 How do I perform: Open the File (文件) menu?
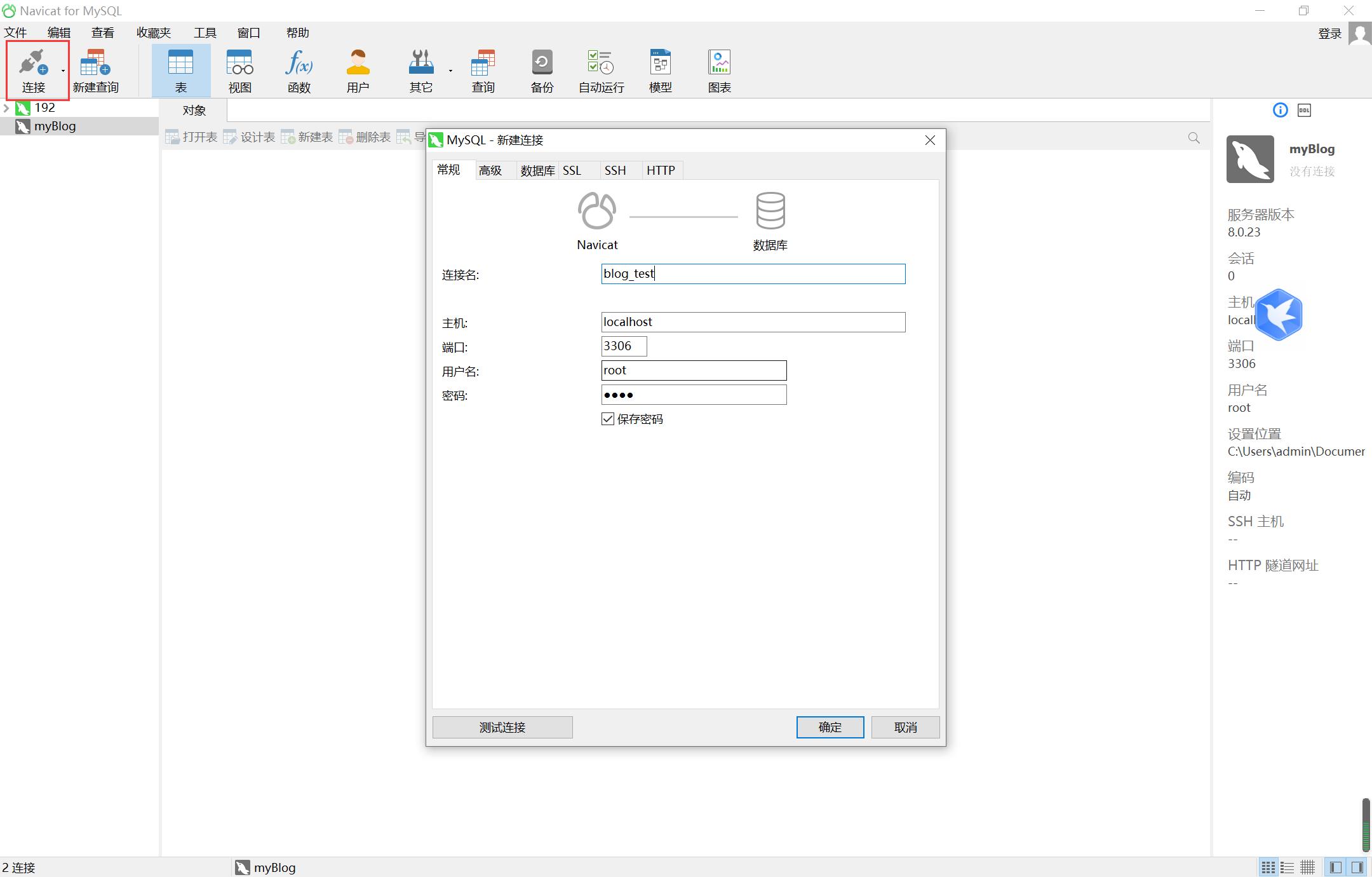(x=16, y=32)
